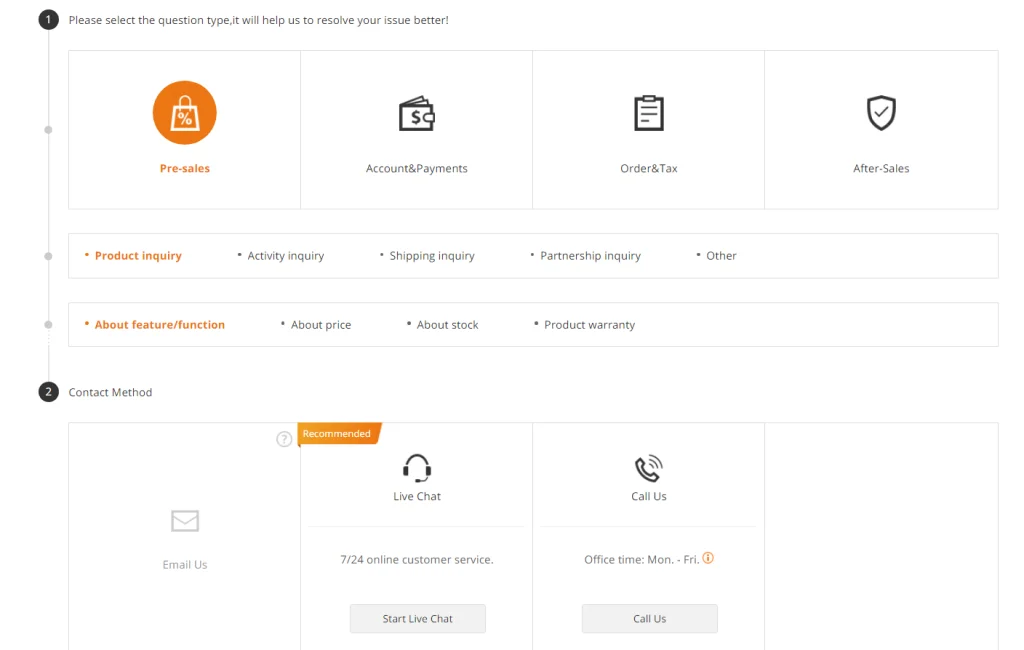Show office time info icon details
The width and height of the screenshot is (1024, 650).
pyautogui.click(x=708, y=558)
